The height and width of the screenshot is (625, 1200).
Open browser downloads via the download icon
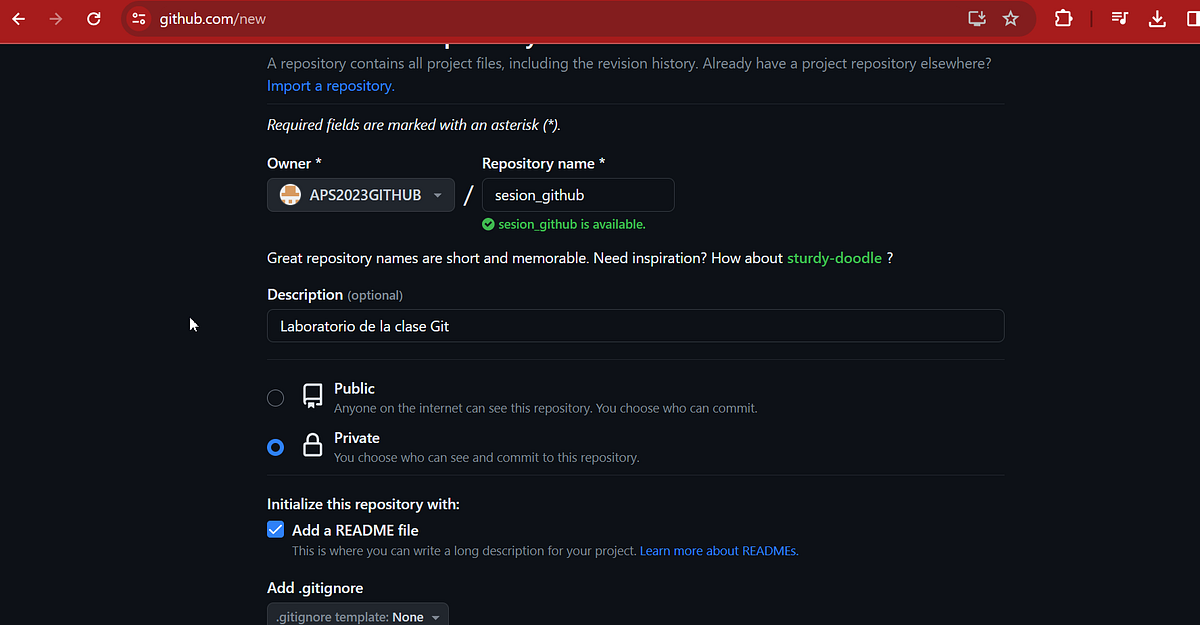click(x=1157, y=18)
